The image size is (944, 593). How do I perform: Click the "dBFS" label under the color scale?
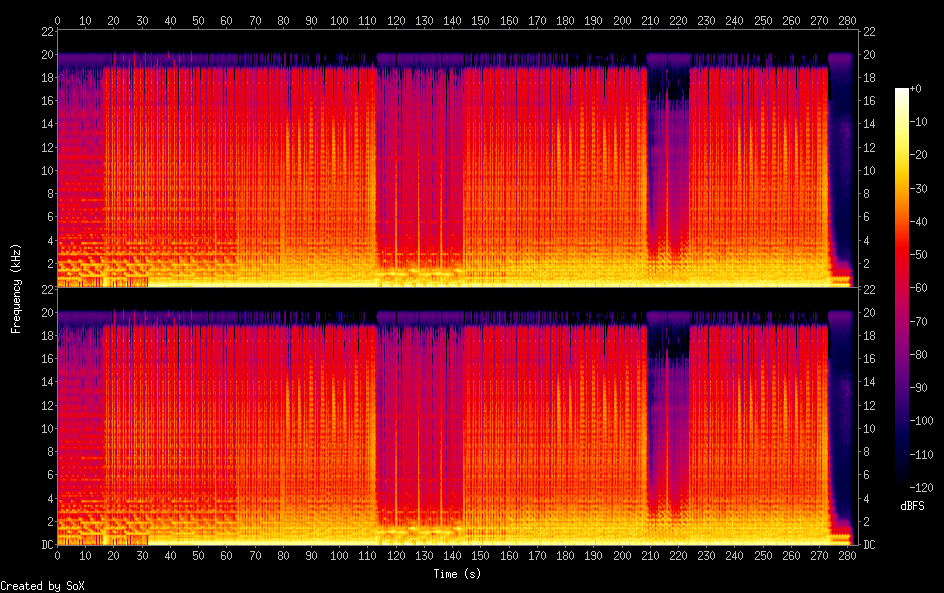911,508
